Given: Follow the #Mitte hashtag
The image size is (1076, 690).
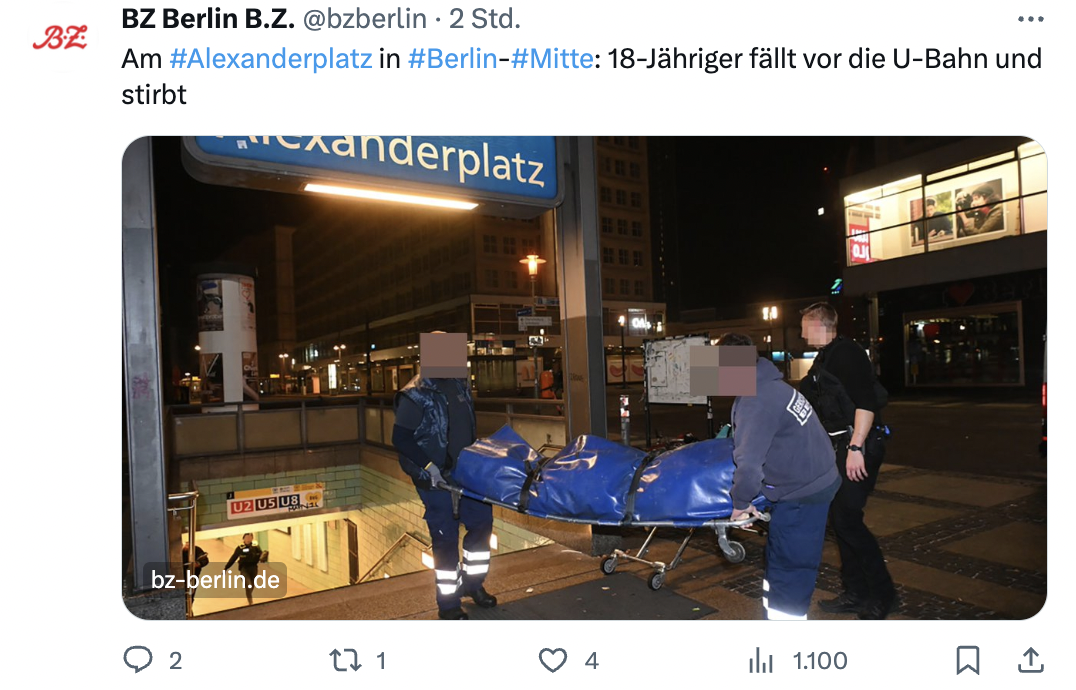Looking at the screenshot, I should coord(552,59).
